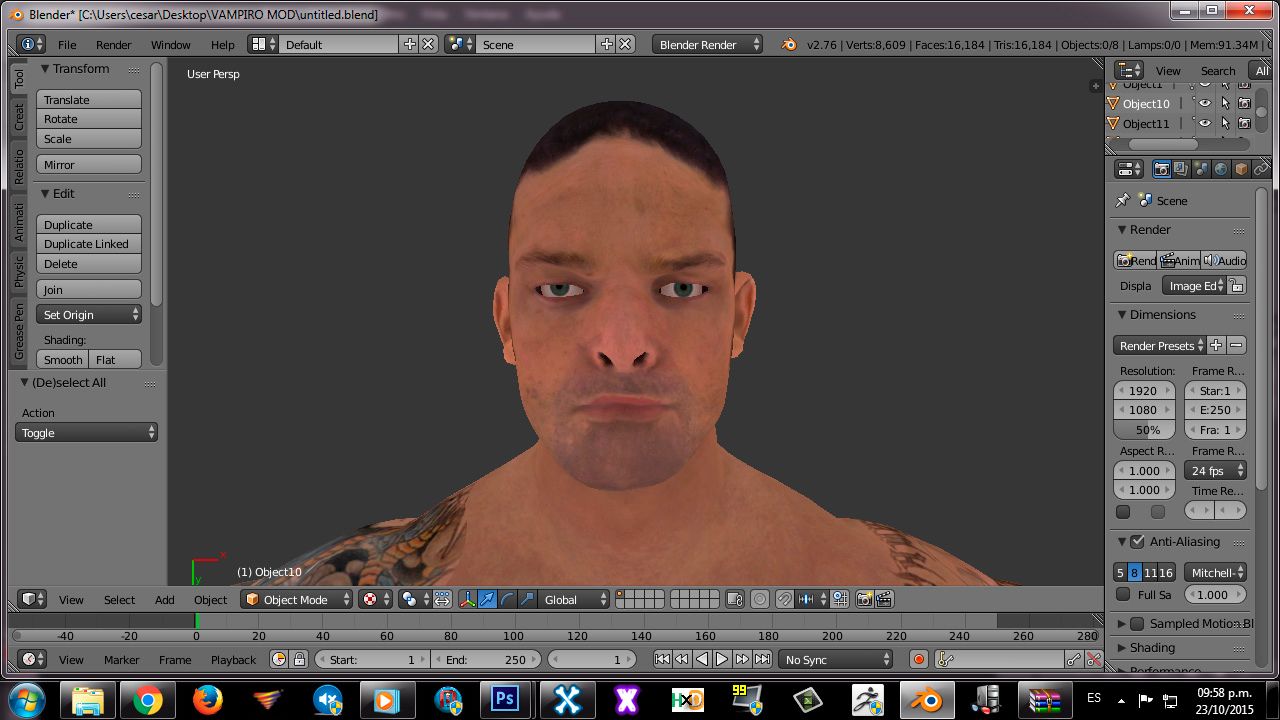The height and width of the screenshot is (720, 1280).
Task: Open the World properties tab globe icon
Action: coord(1221,169)
